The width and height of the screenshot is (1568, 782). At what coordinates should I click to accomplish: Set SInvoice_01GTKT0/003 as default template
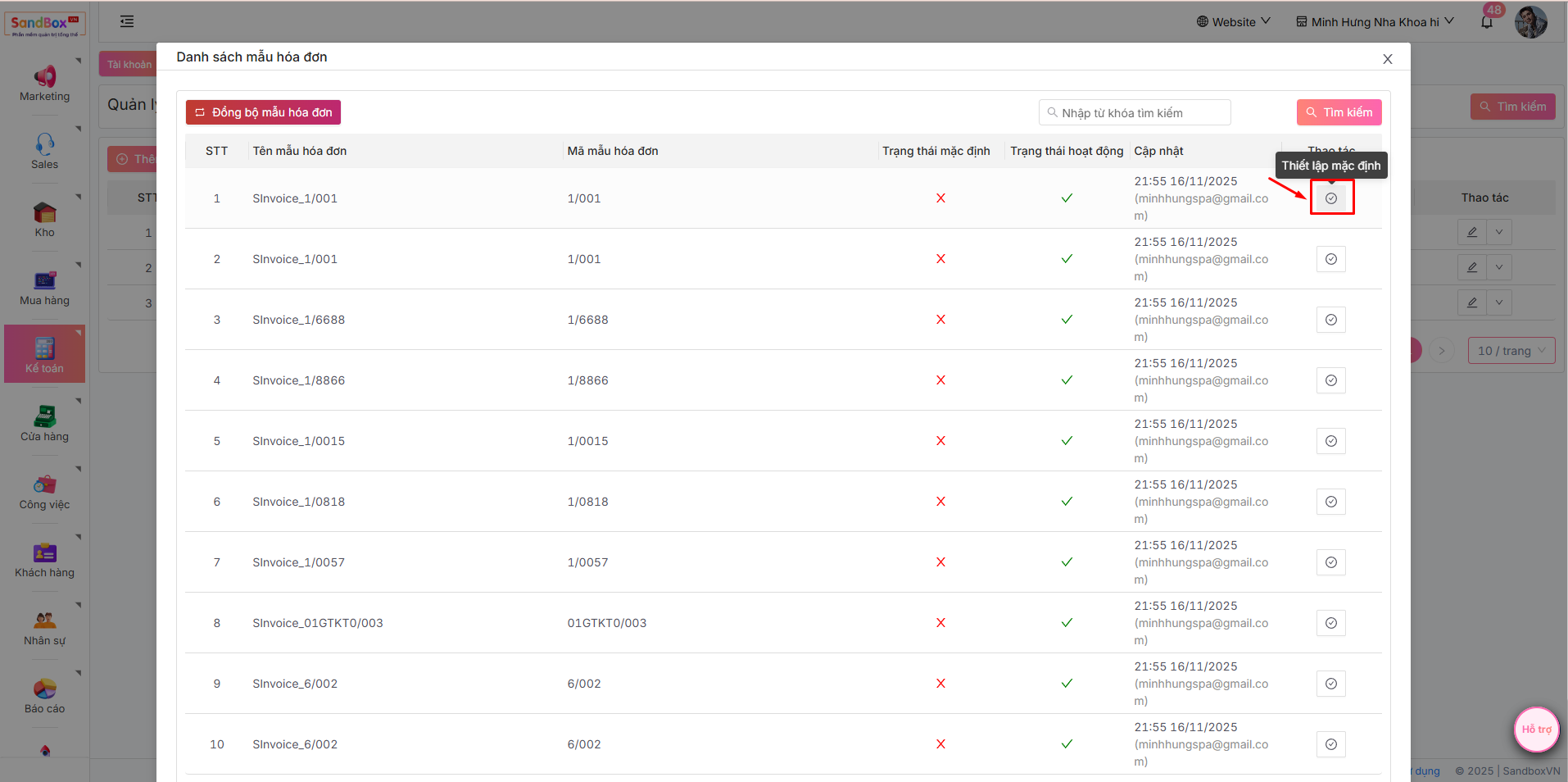[1330, 623]
